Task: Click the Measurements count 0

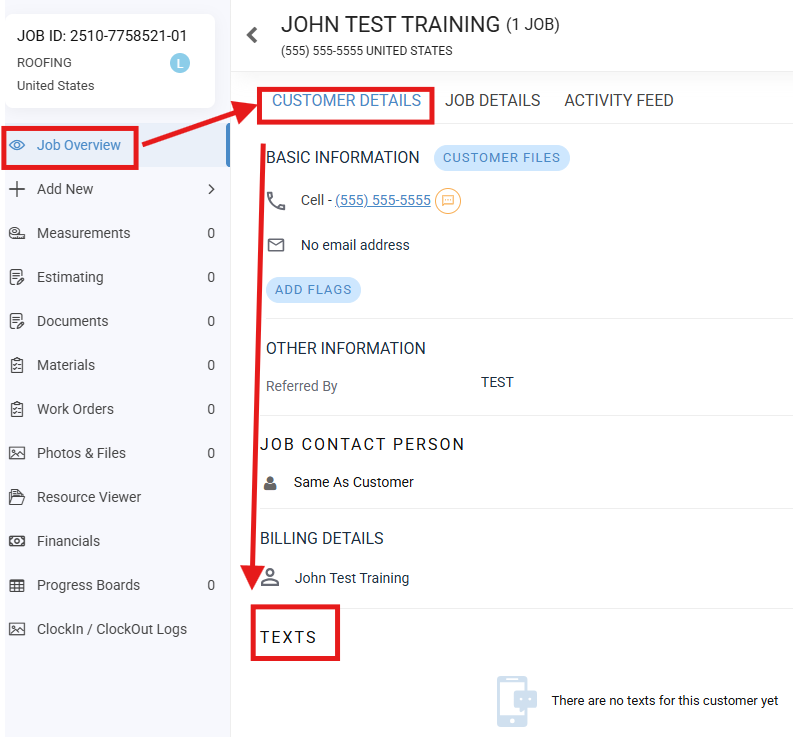Action: click(x=211, y=233)
